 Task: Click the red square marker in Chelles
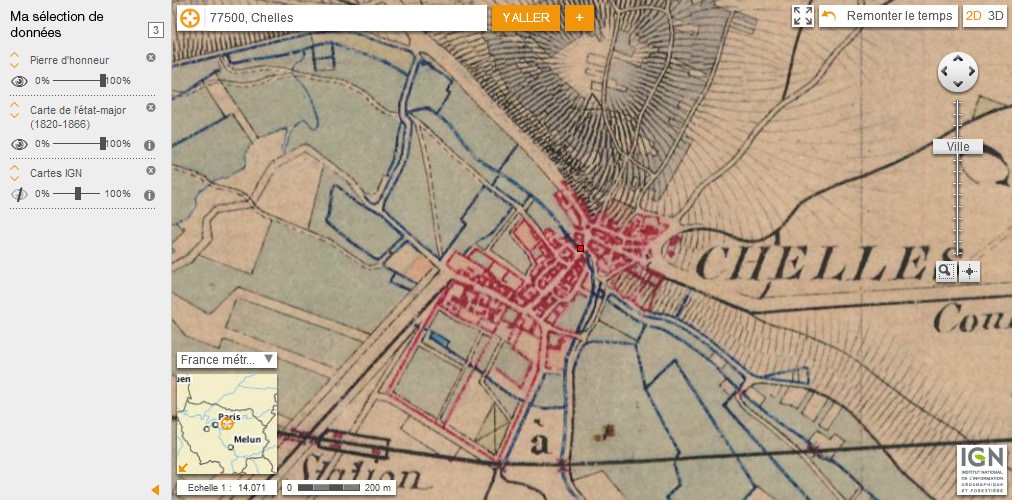coord(580,248)
